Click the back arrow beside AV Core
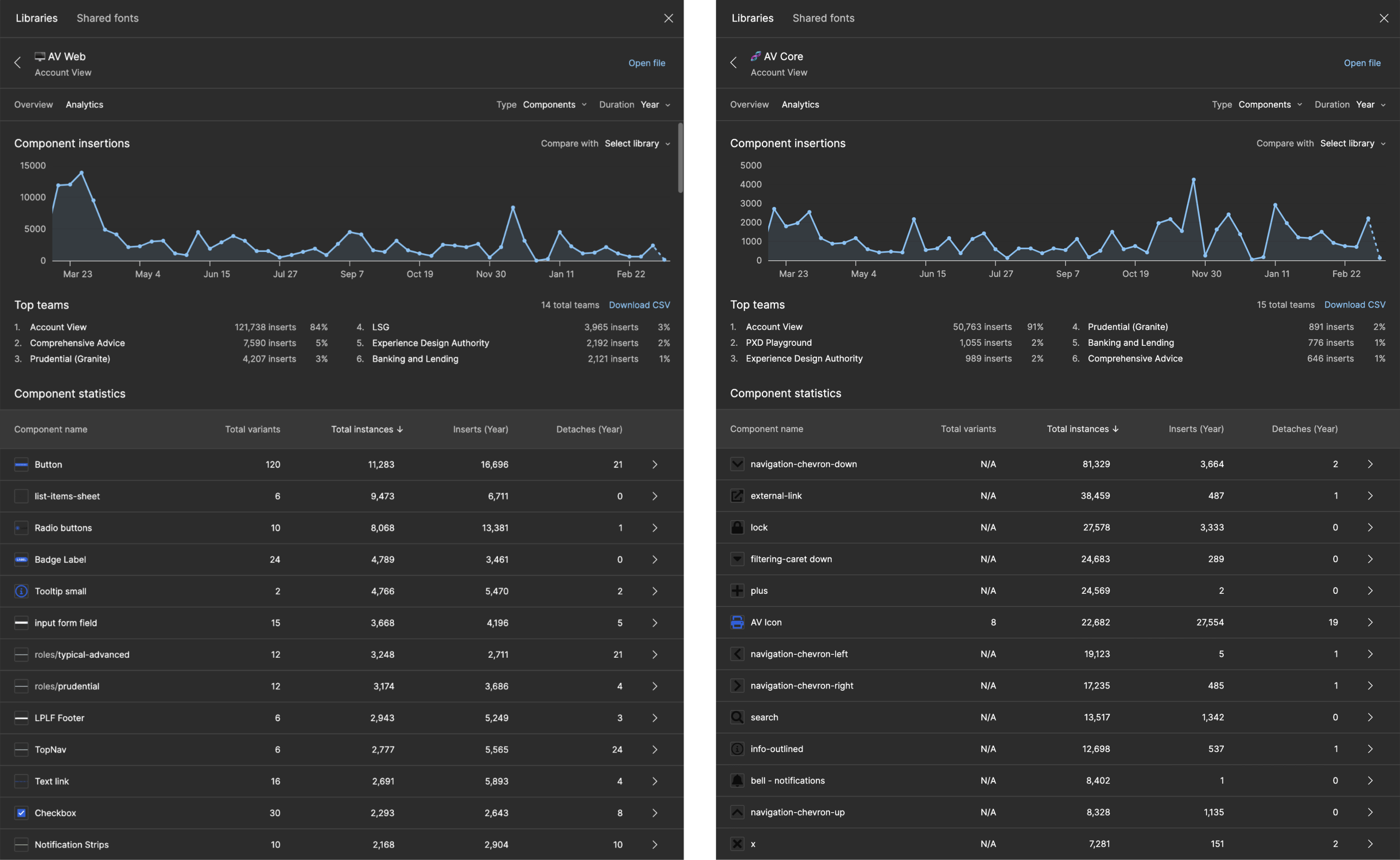 733,63
